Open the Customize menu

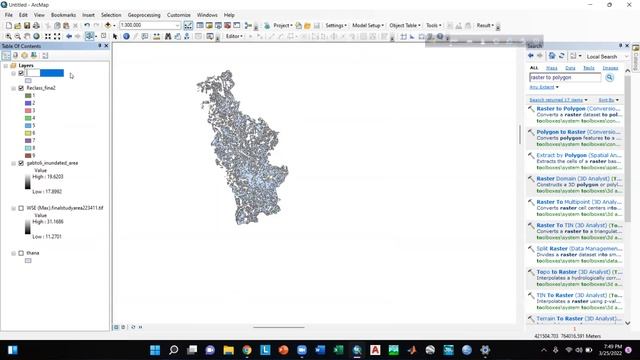click(x=179, y=15)
